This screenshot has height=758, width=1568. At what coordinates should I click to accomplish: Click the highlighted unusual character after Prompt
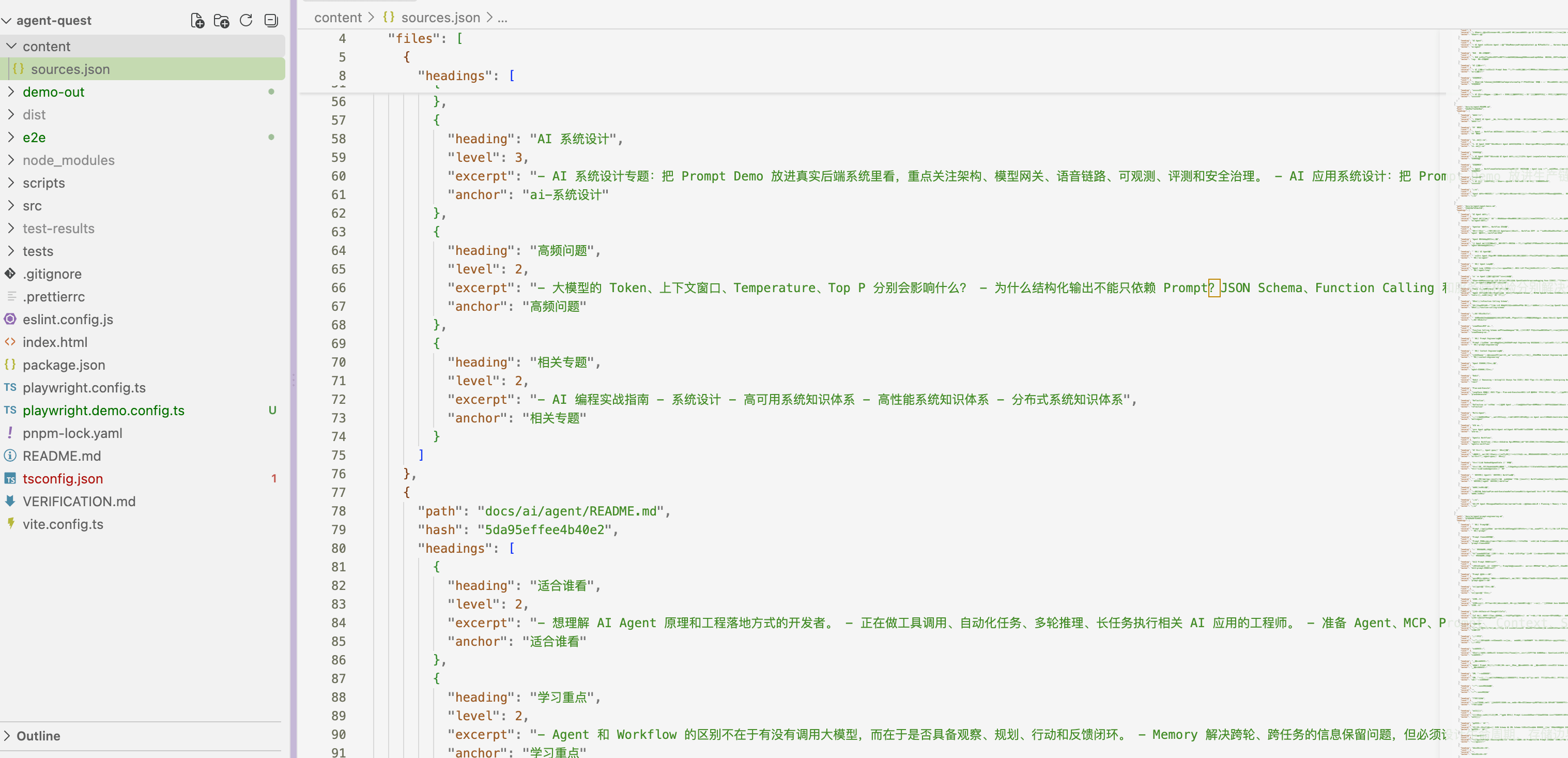tap(1214, 288)
